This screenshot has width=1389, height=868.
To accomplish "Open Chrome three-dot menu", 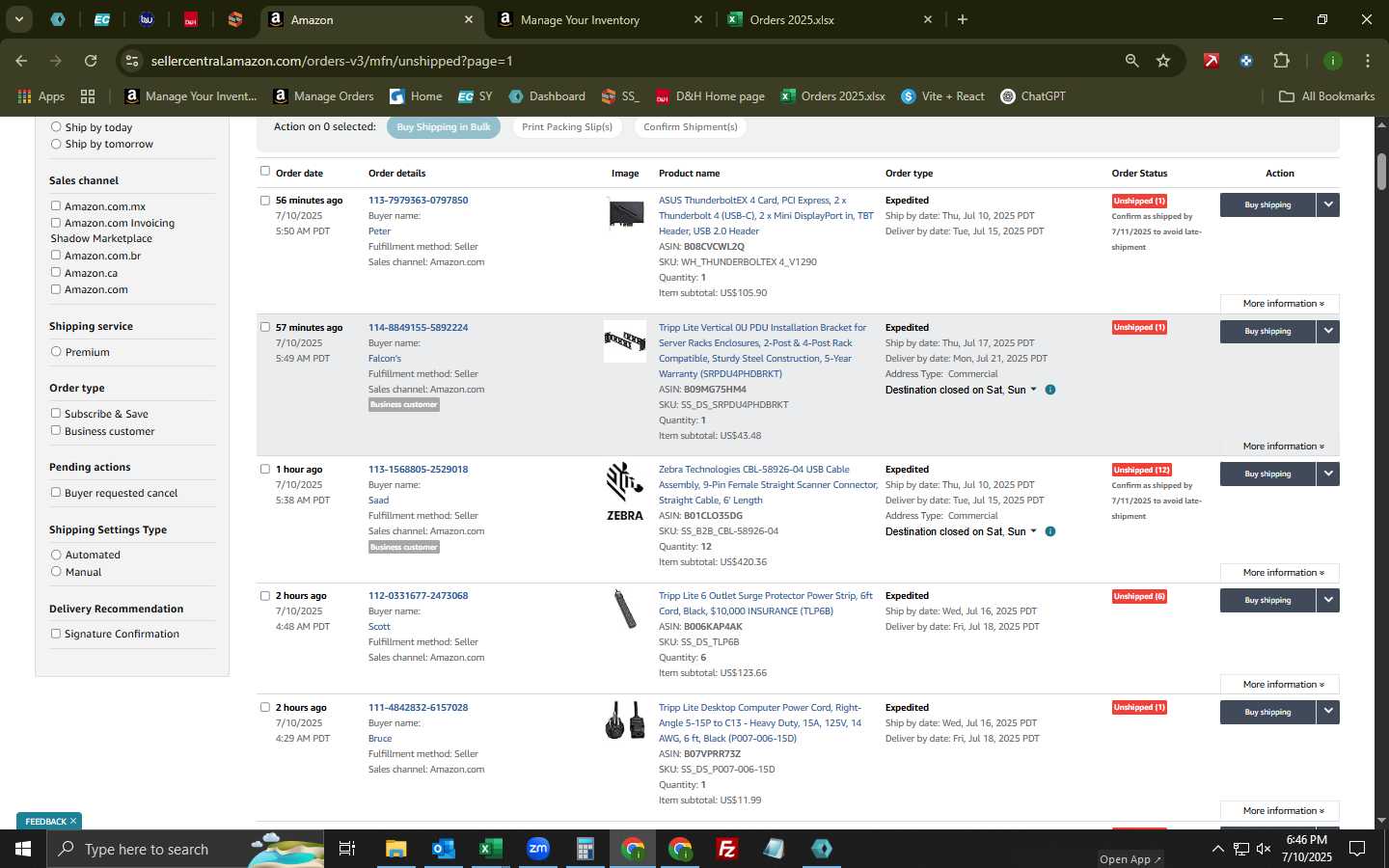I will tap(1368, 61).
